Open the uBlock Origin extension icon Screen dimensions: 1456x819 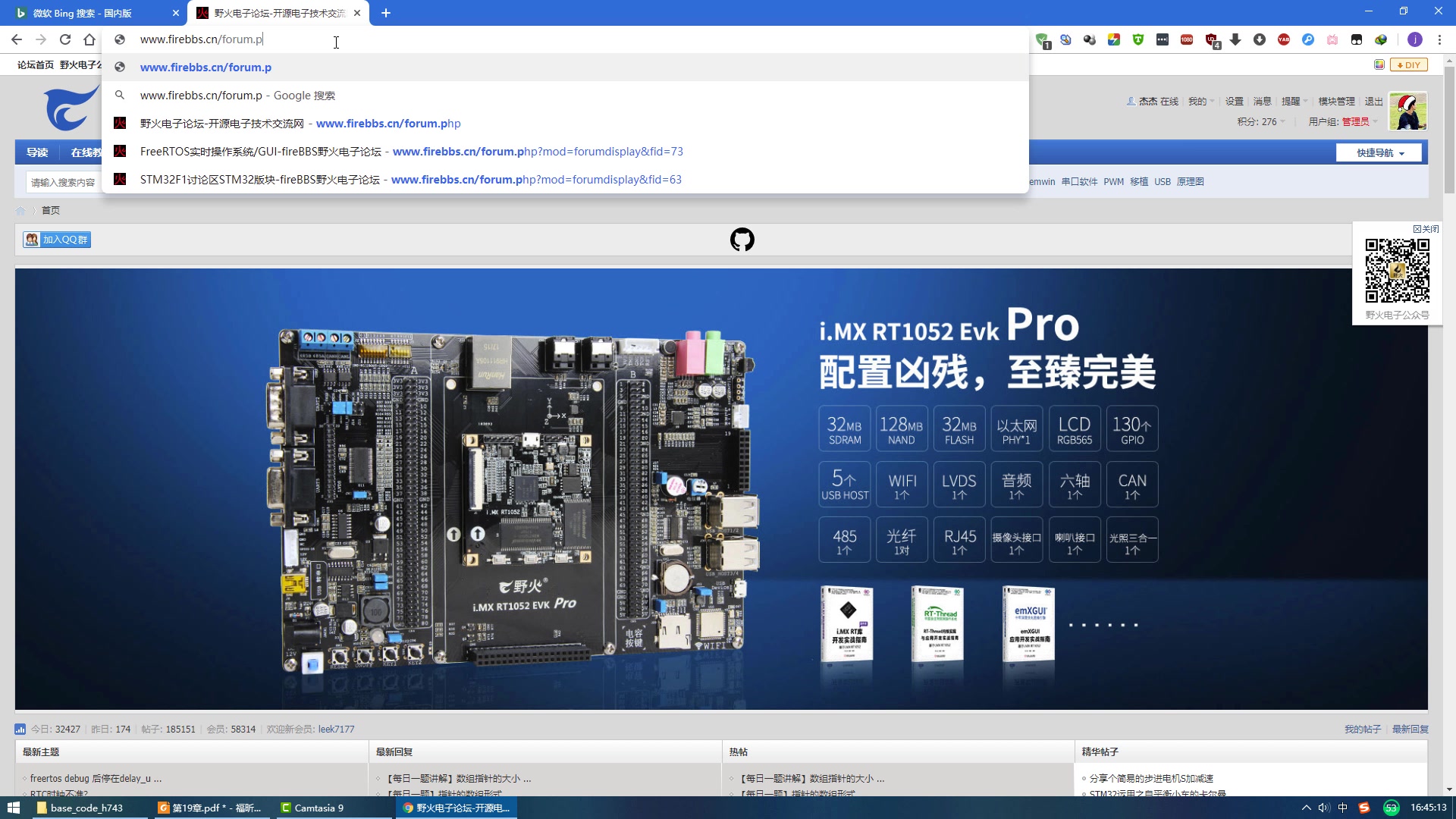point(1212,39)
